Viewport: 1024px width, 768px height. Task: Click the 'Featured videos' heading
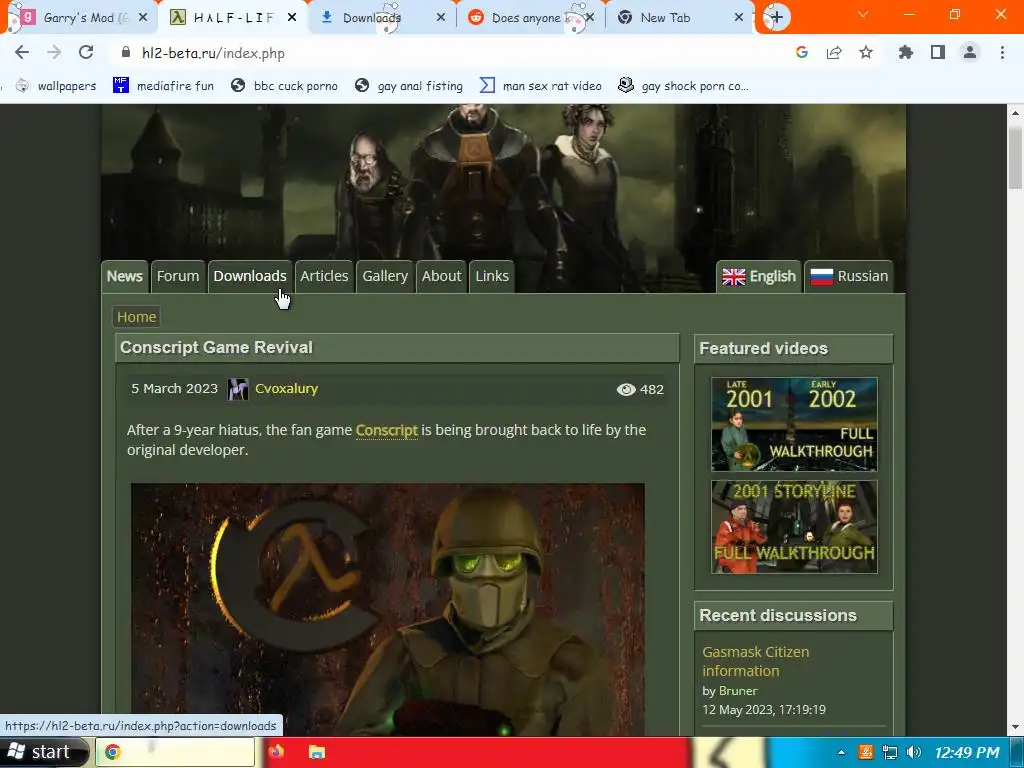tap(763, 348)
